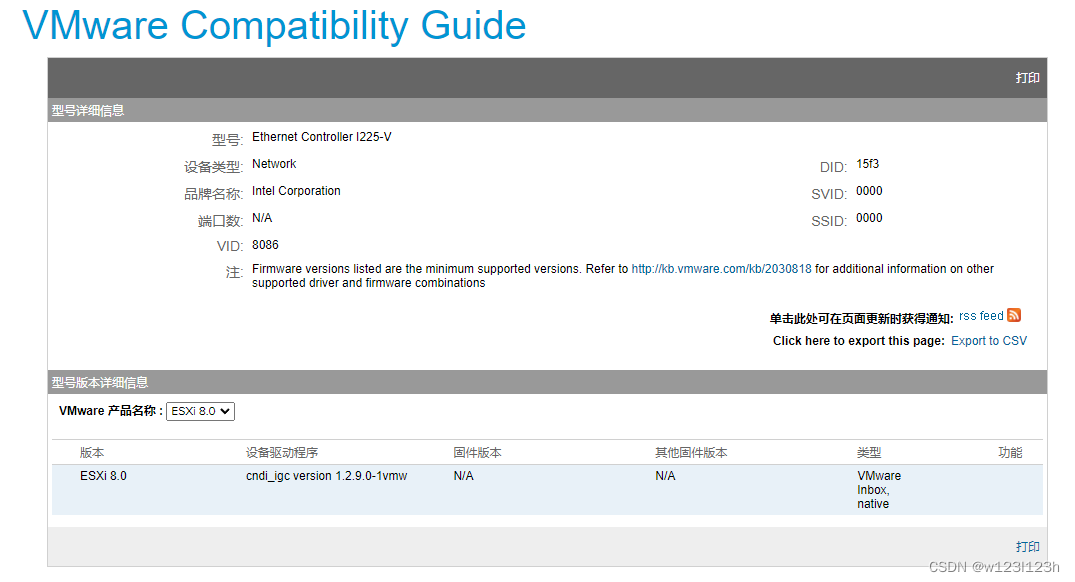Click the bottom 打印 print link

1027,546
